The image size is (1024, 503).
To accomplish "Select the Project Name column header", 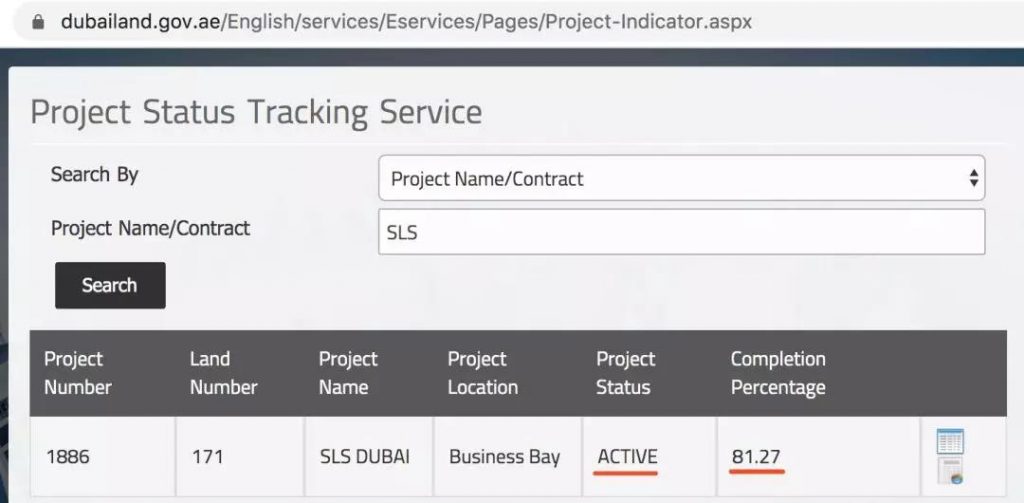I will pyautogui.click(x=348, y=373).
